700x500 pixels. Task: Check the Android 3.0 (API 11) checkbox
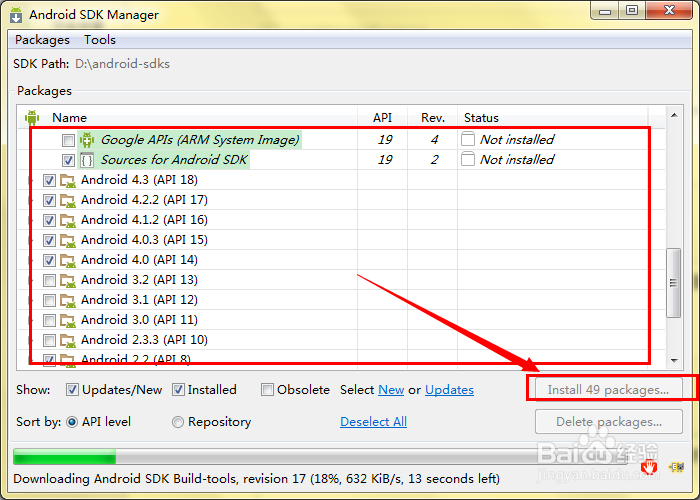(49, 321)
